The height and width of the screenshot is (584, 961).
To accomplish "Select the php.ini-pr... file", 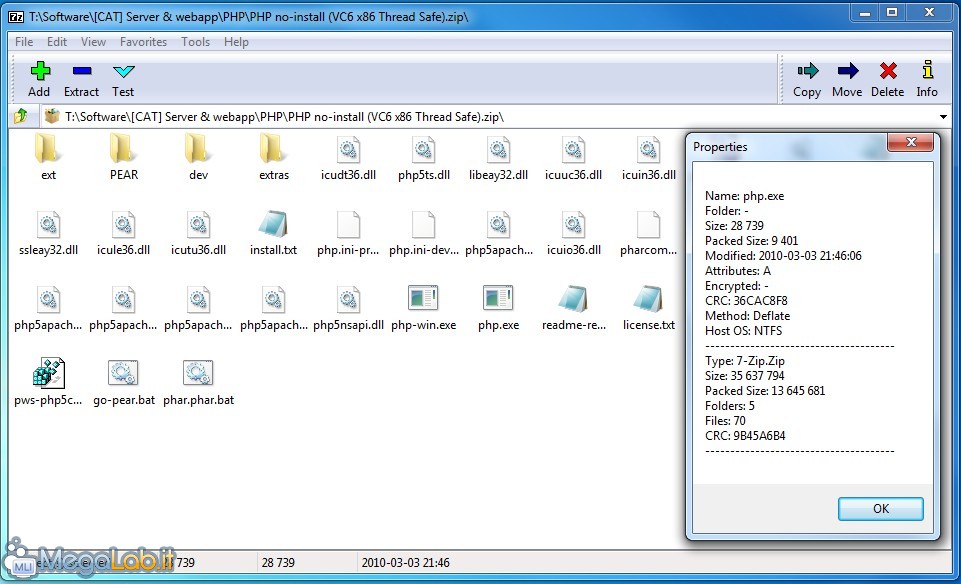I will [x=348, y=233].
